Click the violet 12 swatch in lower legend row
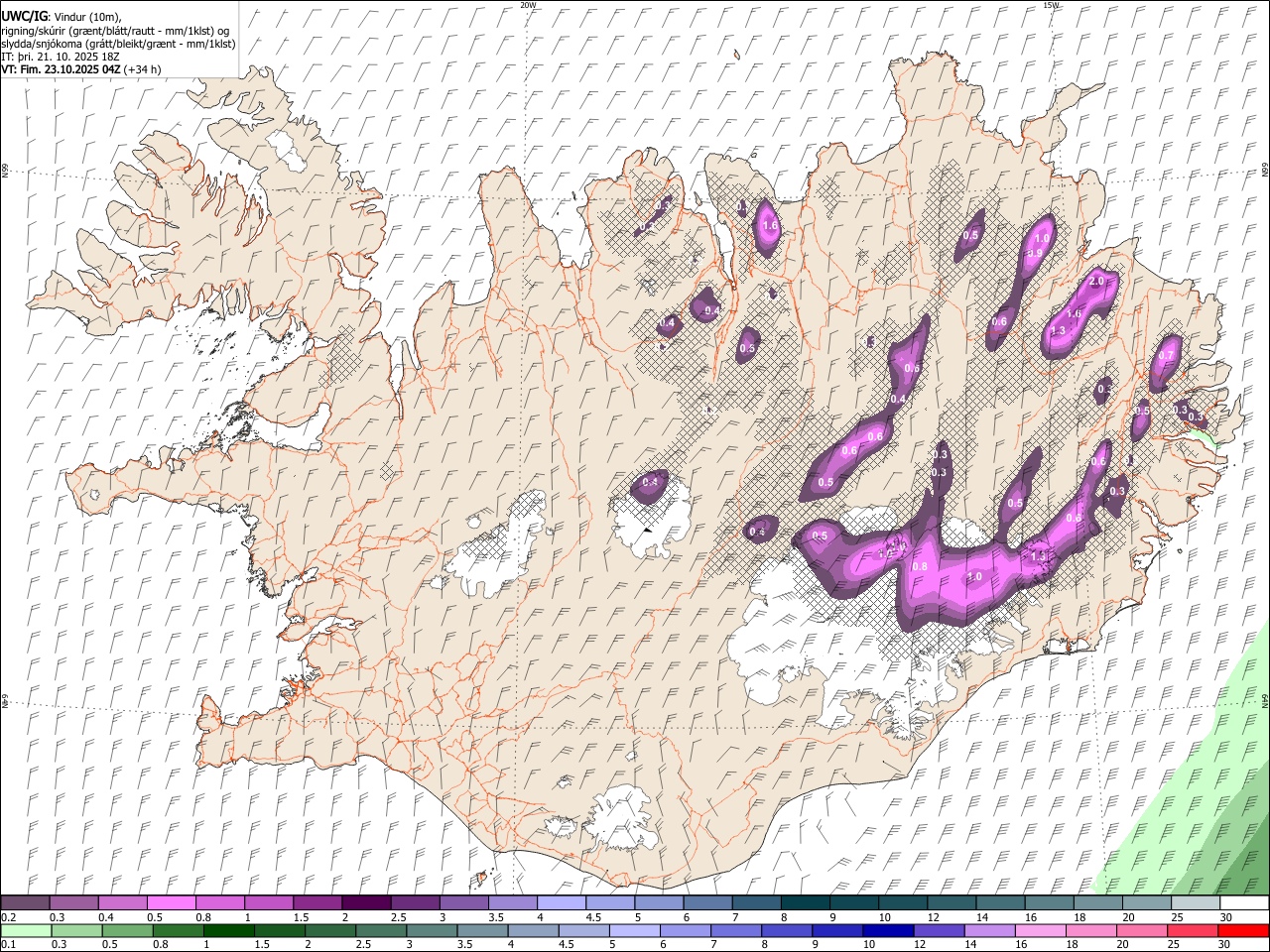Image resolution: width=1270 pixels, height=952 pixels. coord(938,930)
